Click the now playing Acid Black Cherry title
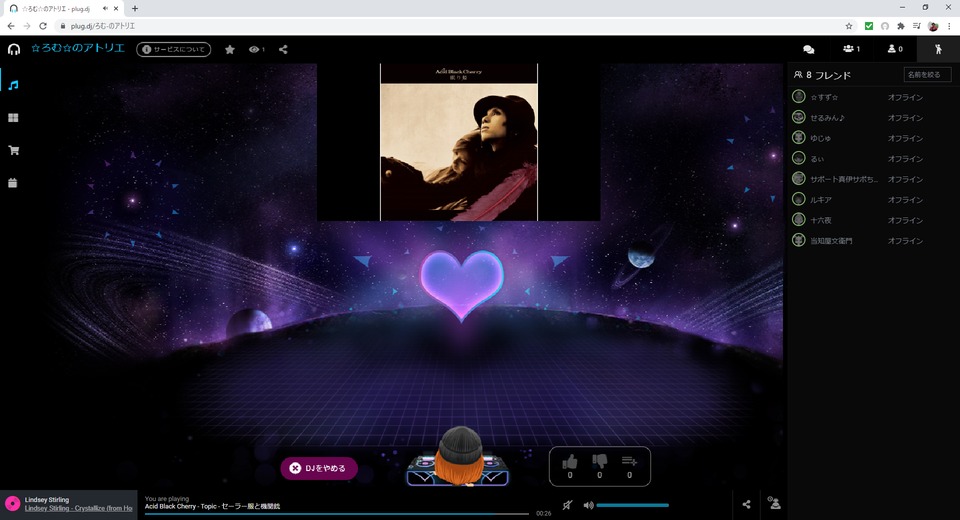The image size is (960, 520). pyautogui.click(x=212, y=507)
